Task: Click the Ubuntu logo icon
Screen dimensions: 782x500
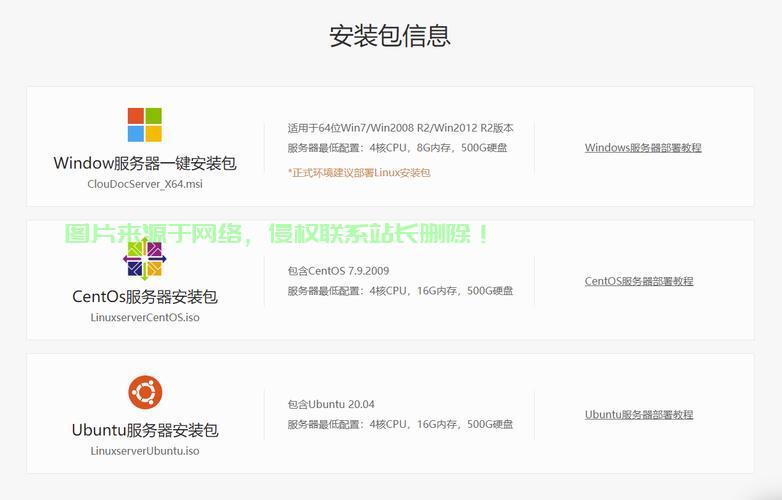Action: [x=144, y=392]
